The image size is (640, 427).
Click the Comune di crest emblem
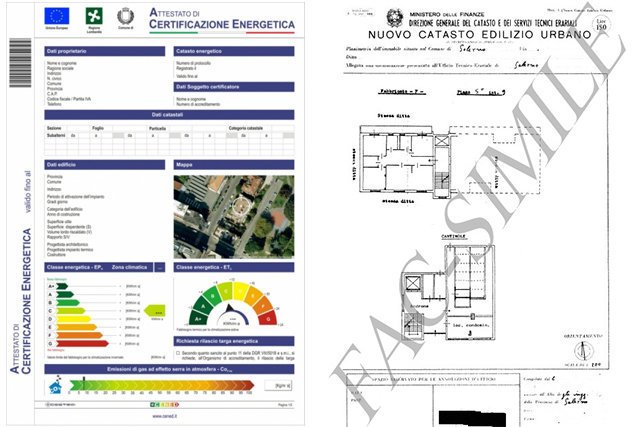pyautogui.click(x=125, y=16)
